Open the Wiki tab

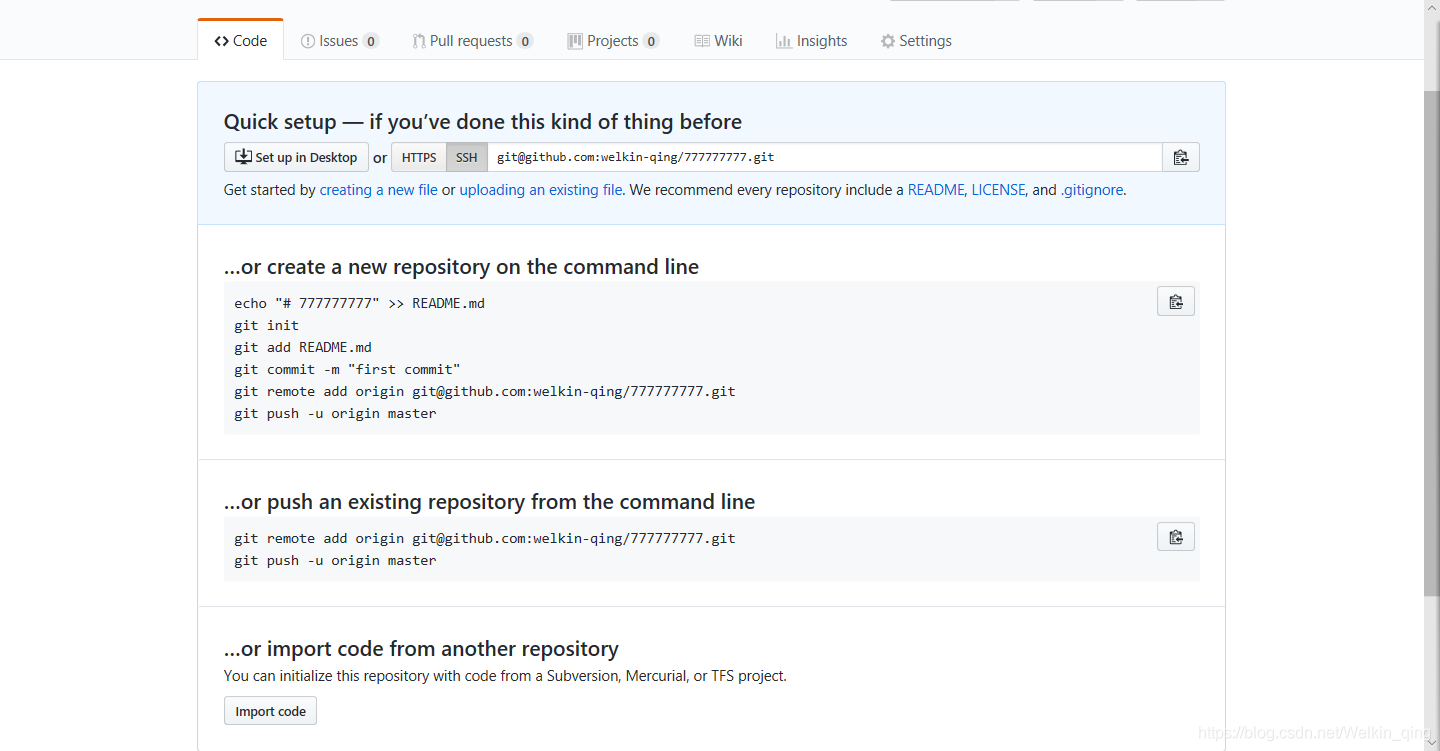coord(718,41)
